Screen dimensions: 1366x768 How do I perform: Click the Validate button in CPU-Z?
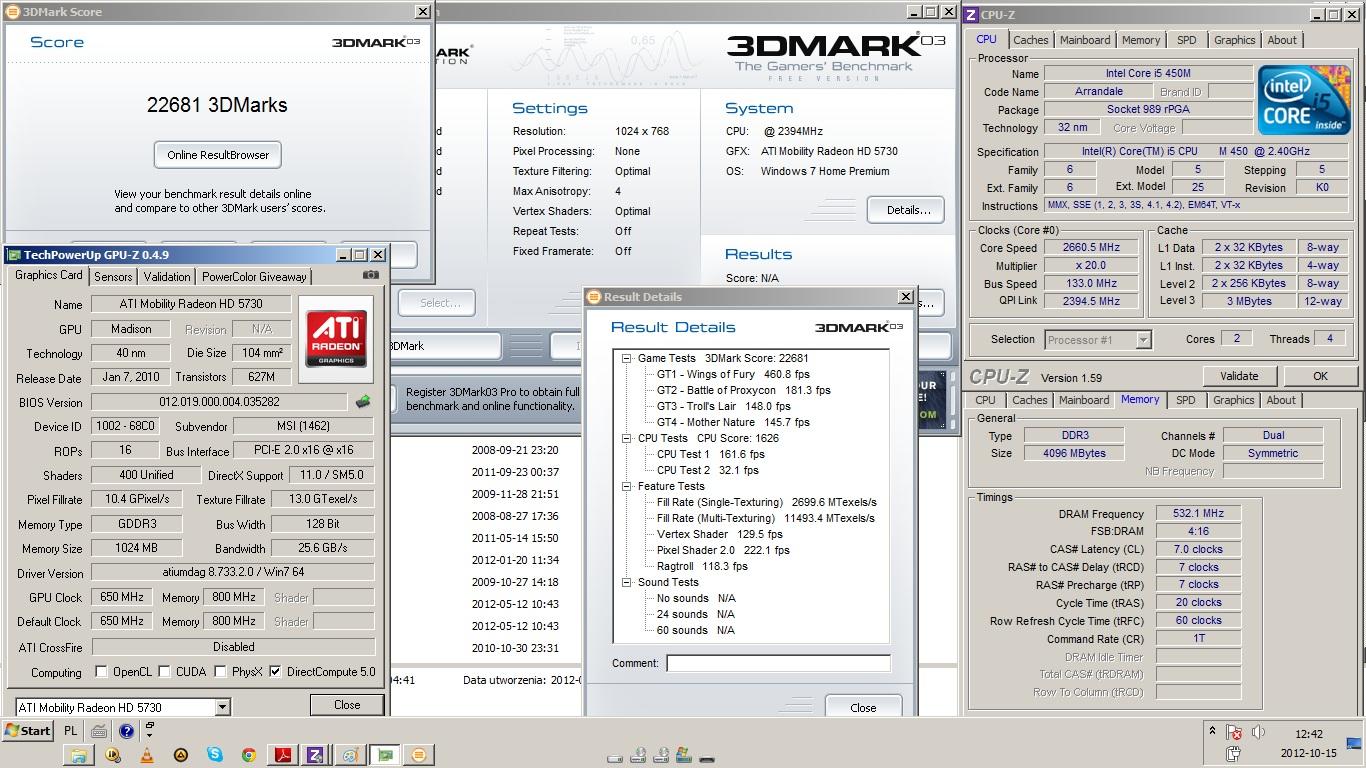coord(1239,376)
